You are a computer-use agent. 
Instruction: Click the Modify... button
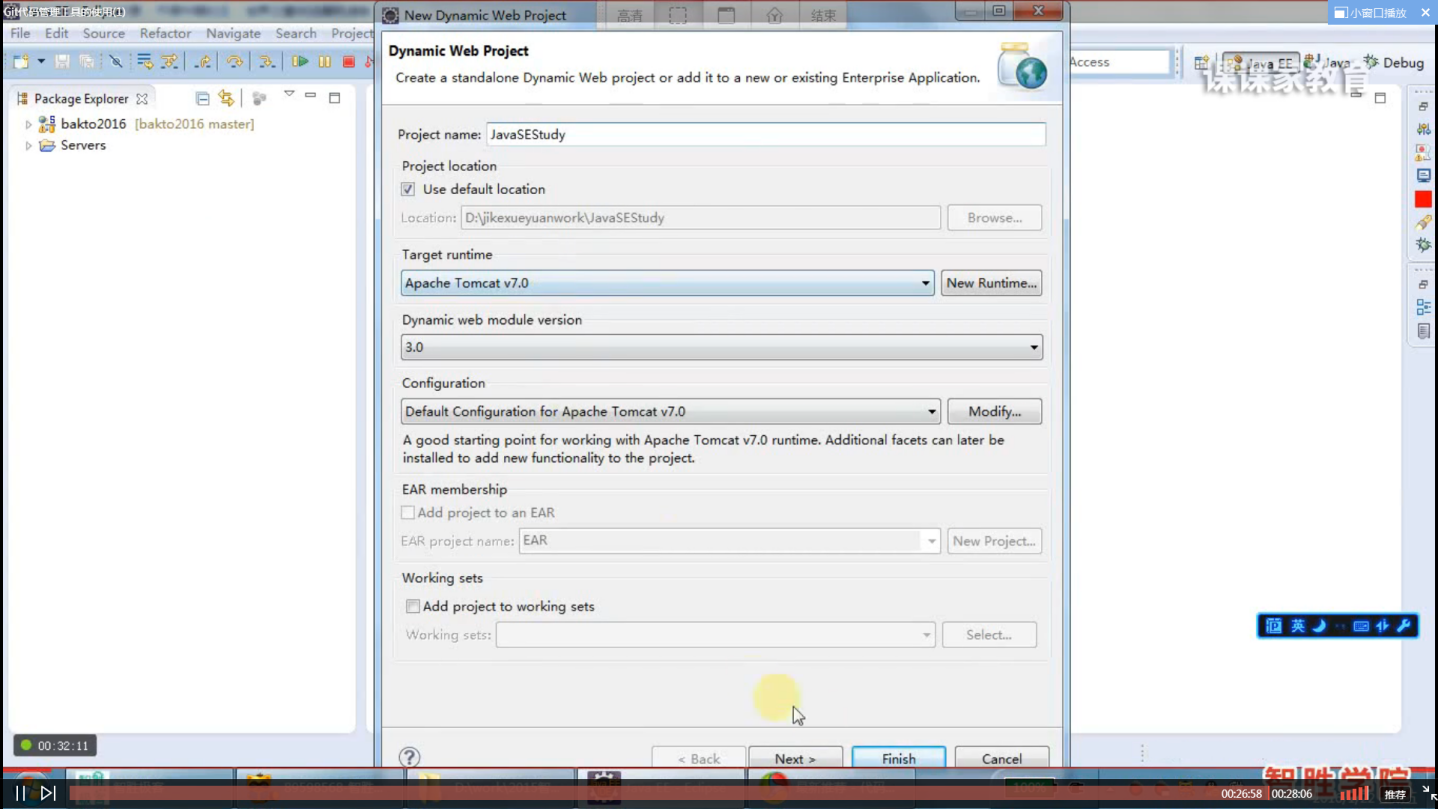995,411
